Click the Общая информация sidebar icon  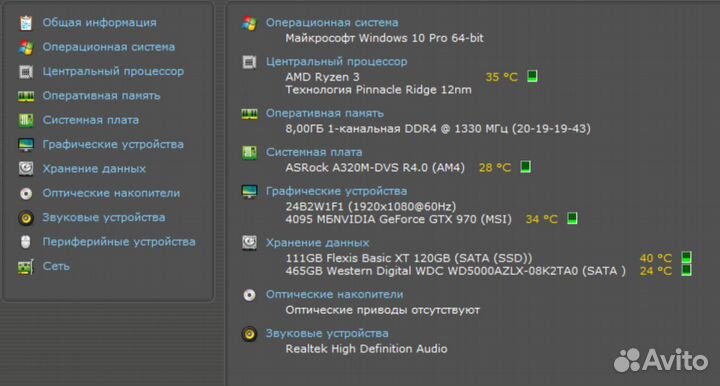[26, 23]
